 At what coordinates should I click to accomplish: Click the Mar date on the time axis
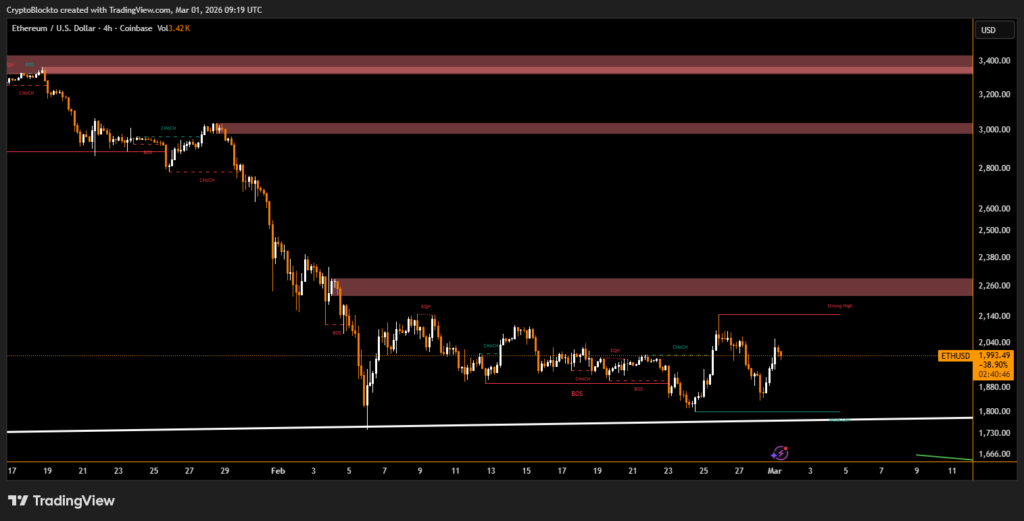774,469
